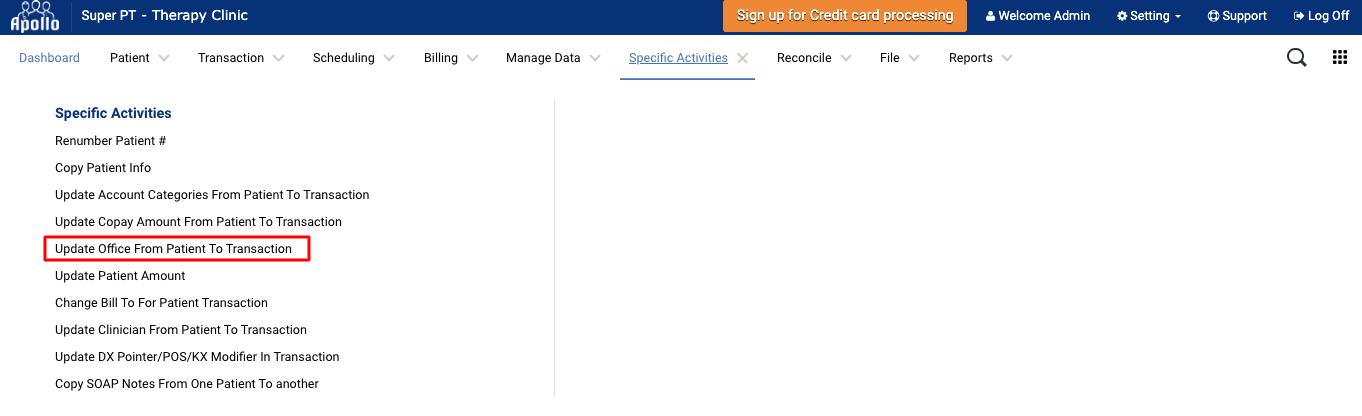
Task: Open Copy SOAP Notes From One Patient To another
Action: (187, 384)
